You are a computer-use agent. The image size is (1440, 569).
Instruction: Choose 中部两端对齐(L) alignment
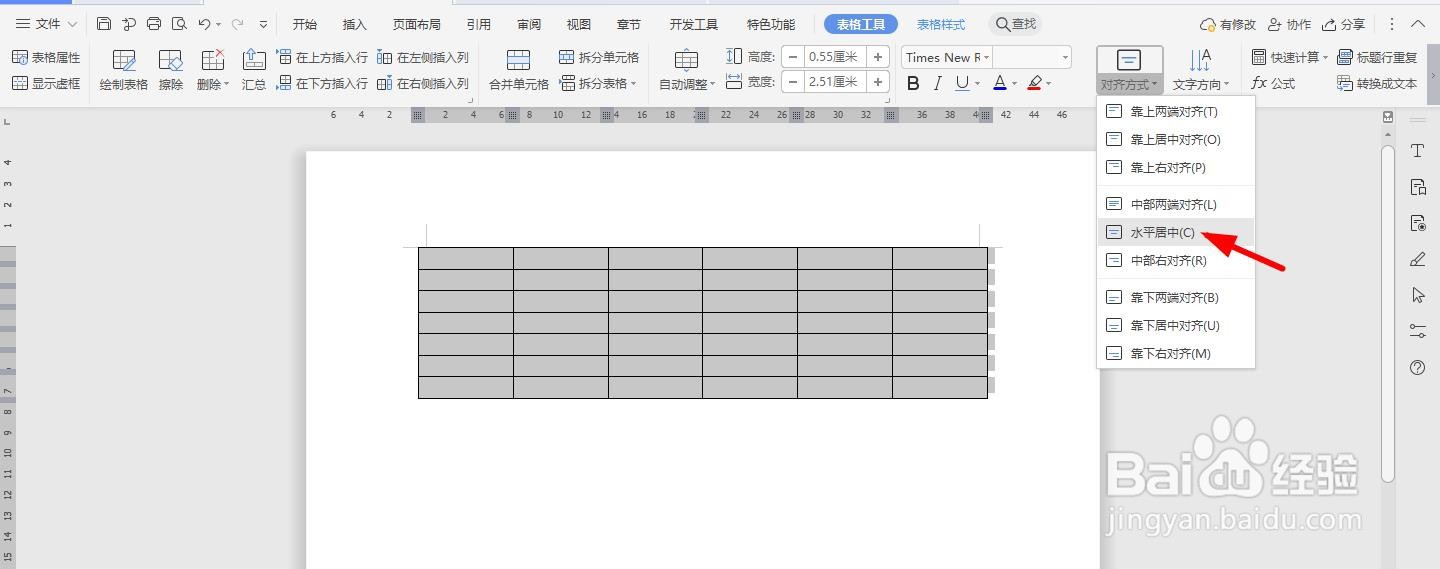[x=1176, y=204]
